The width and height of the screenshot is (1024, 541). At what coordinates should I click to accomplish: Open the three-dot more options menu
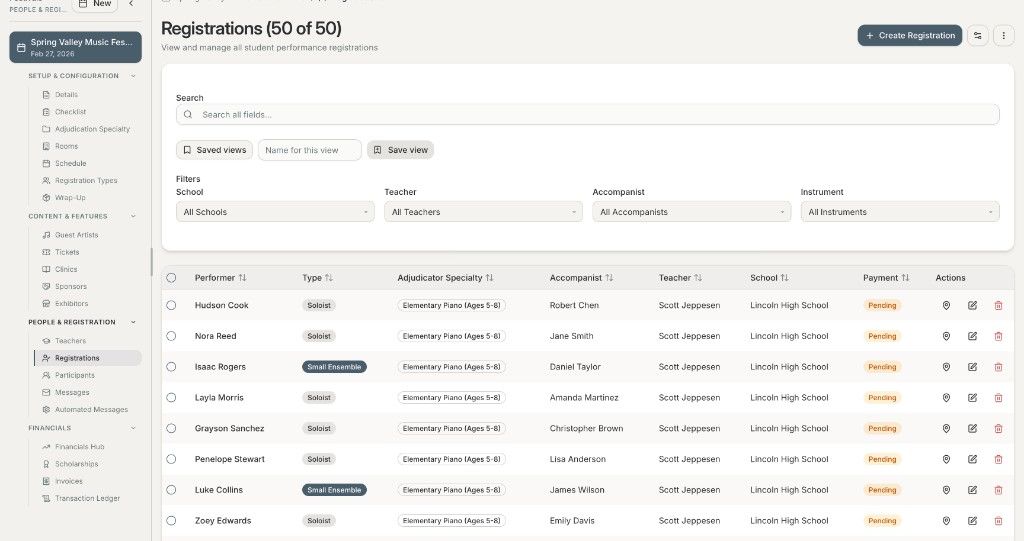[x=1003, y=36]
